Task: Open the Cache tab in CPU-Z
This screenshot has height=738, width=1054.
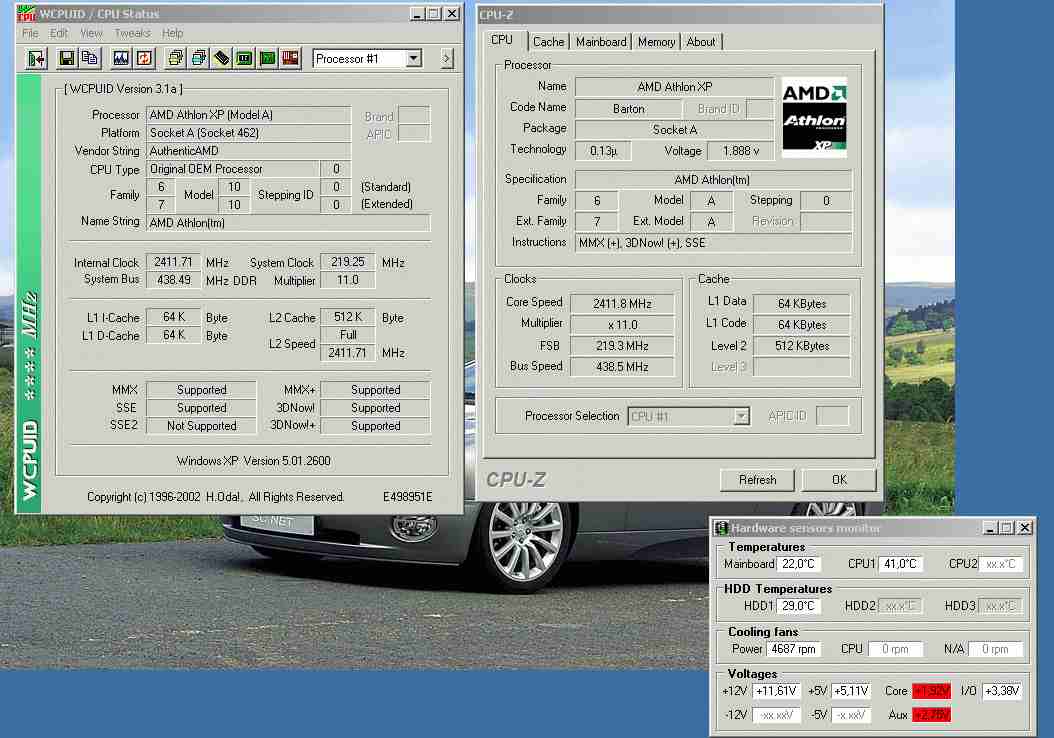Action: 548,42
